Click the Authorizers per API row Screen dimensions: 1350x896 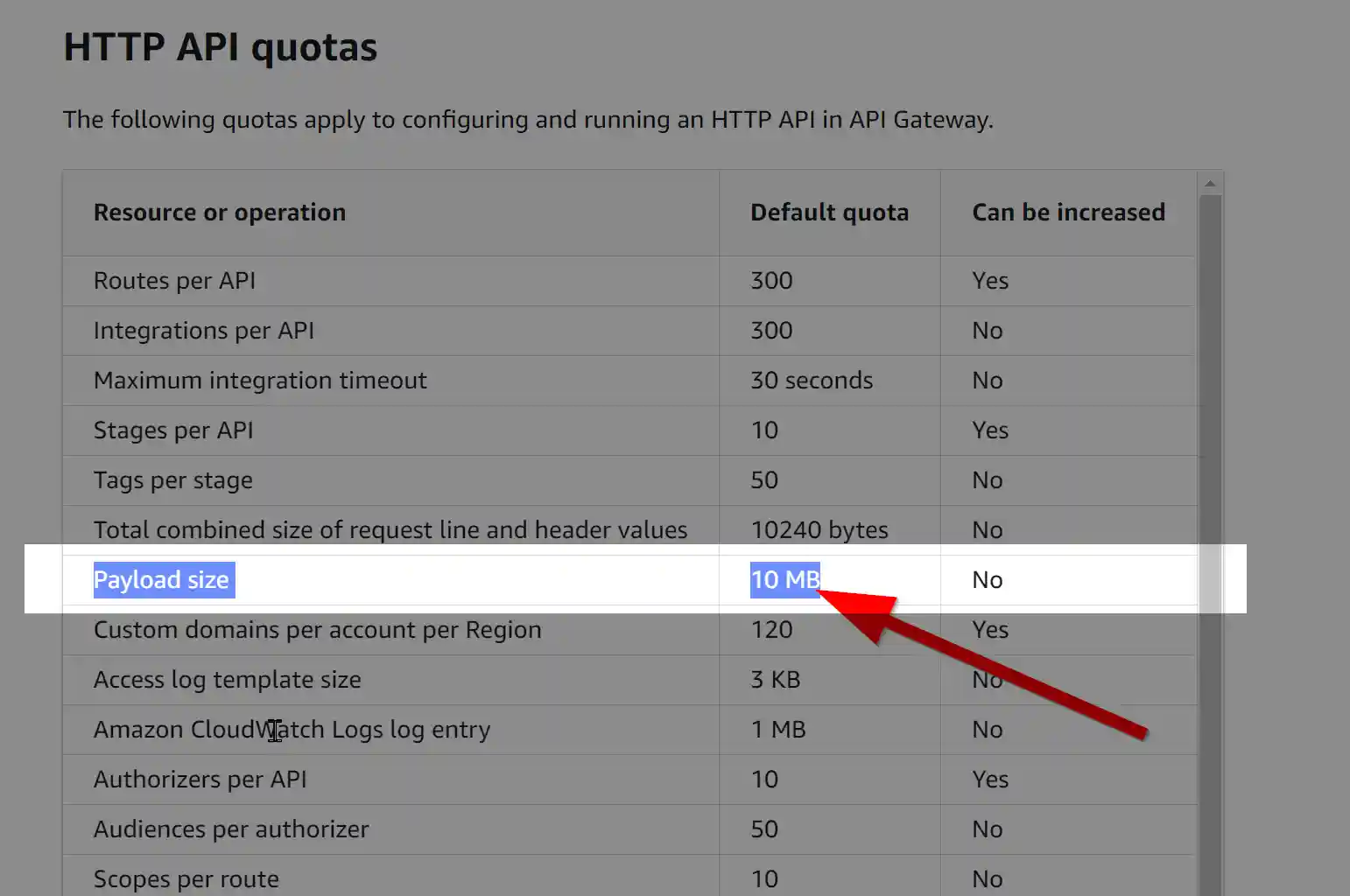pos(200,779)
